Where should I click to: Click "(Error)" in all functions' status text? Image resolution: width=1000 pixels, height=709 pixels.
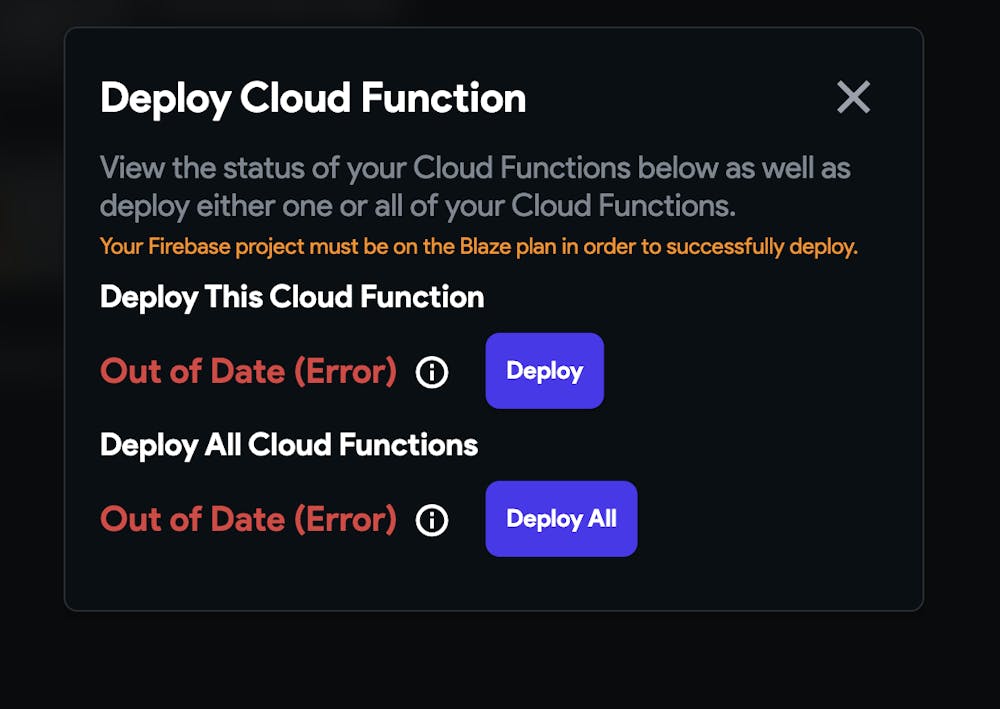[345, 520]
